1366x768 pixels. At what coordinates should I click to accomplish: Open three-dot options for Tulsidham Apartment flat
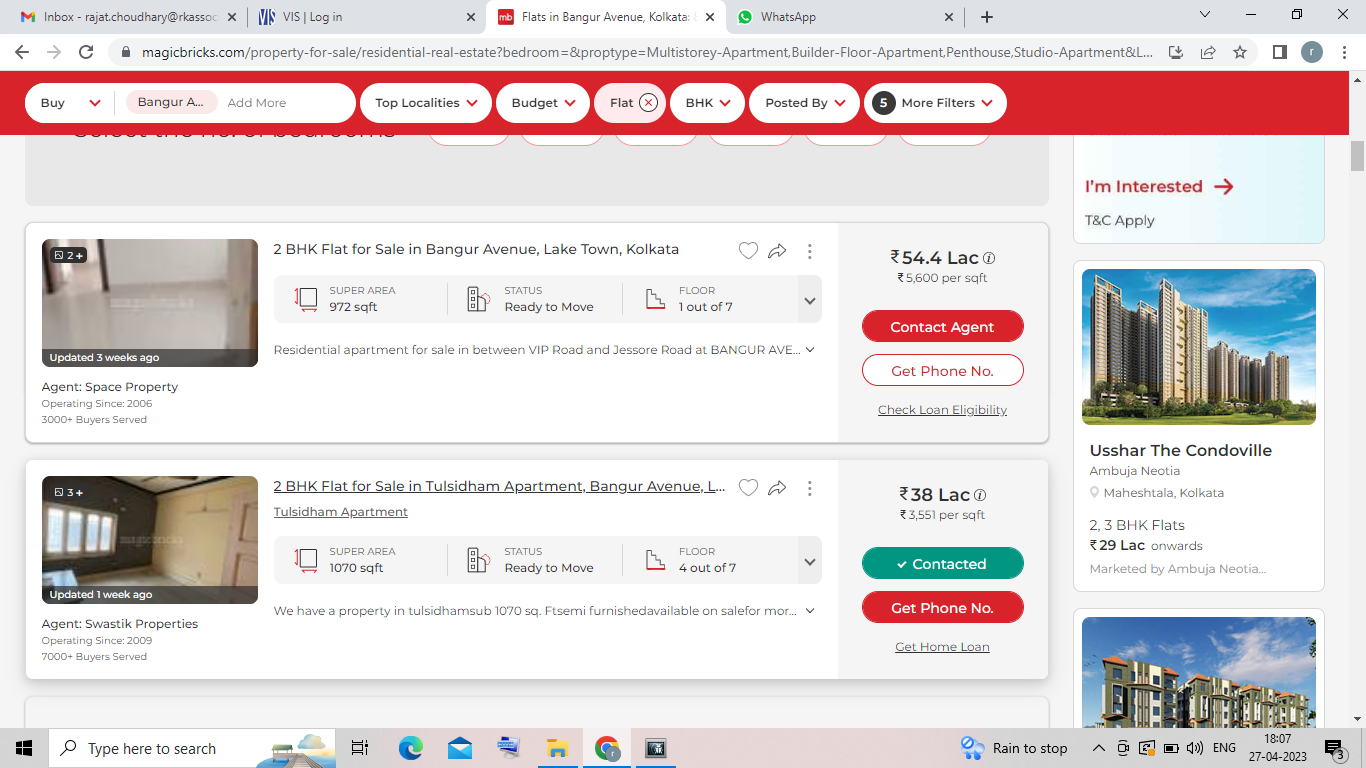click(x=810, y=488)
